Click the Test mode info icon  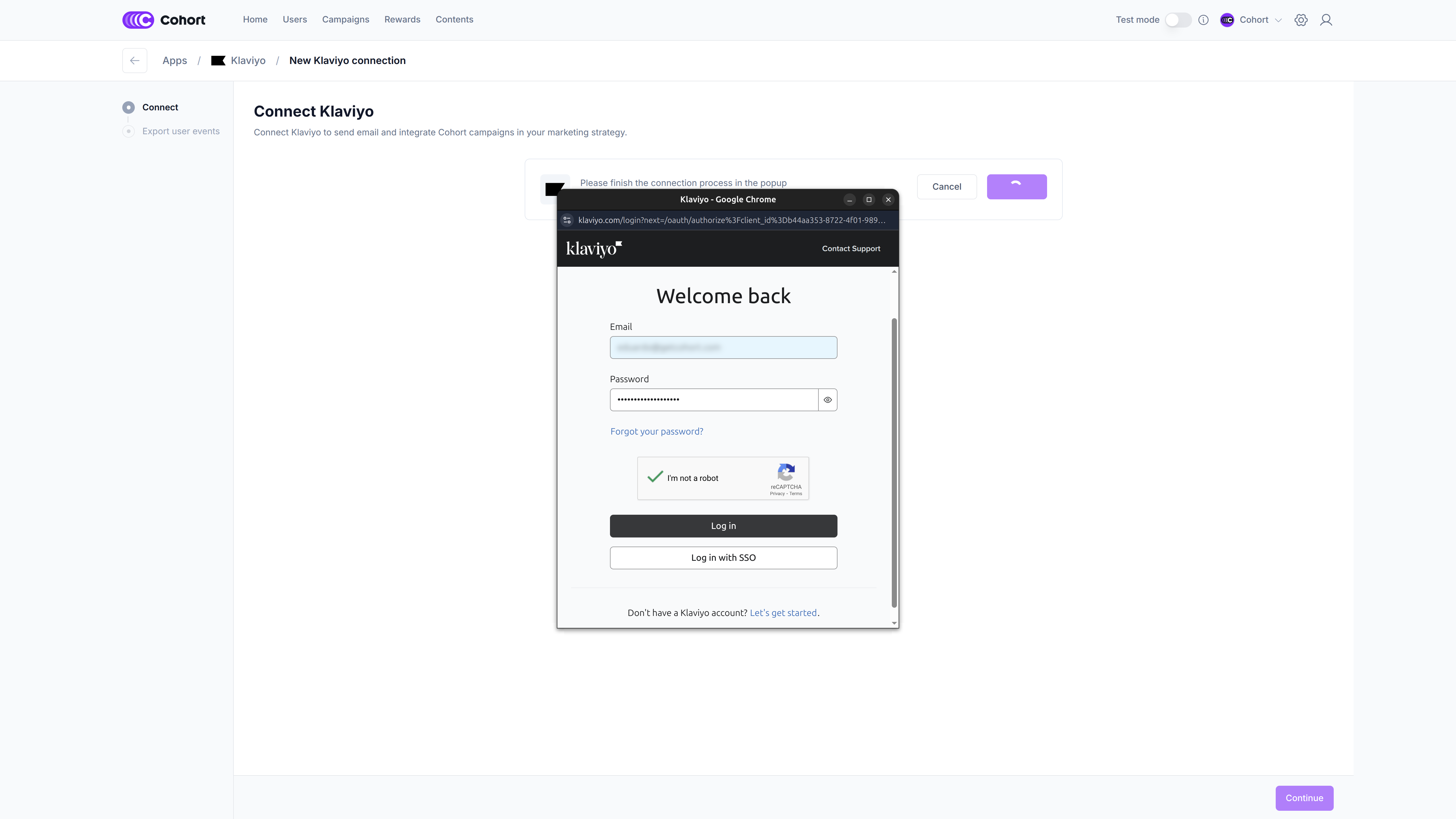(1203, 20)
